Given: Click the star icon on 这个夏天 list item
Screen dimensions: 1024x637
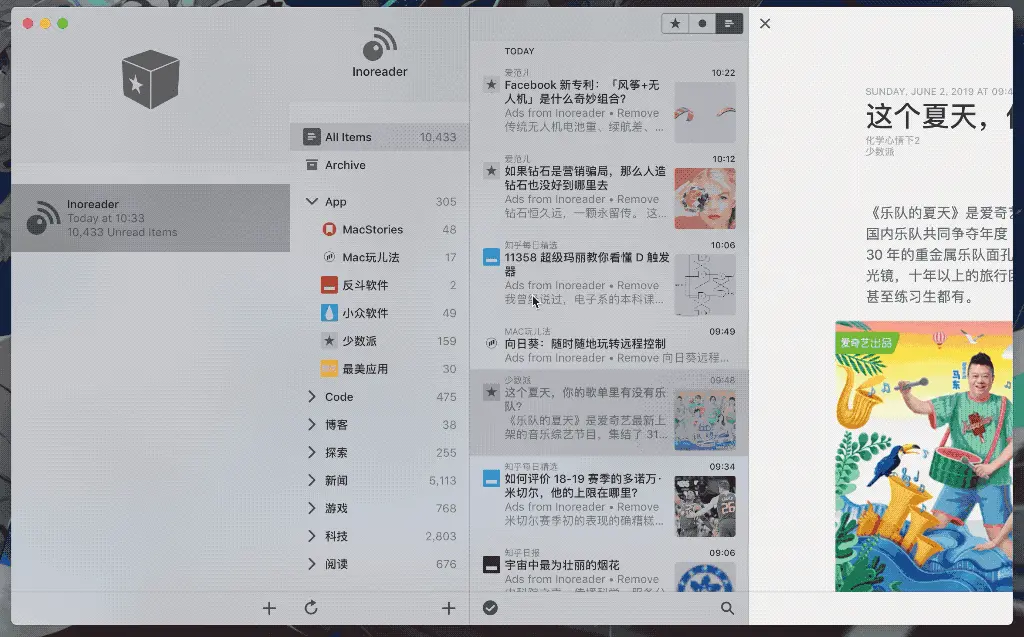Looking at the screenshot, I should click(x=491, y=392).
